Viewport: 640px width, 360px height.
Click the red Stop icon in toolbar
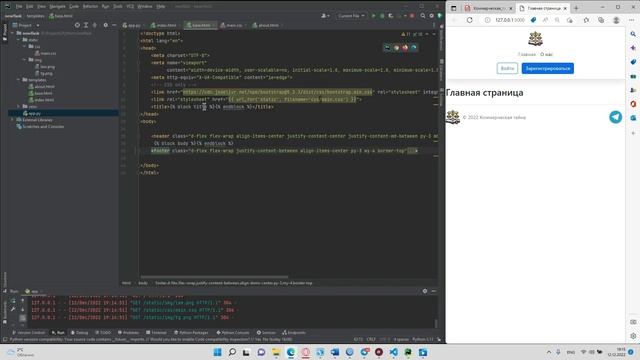point(412,16)
